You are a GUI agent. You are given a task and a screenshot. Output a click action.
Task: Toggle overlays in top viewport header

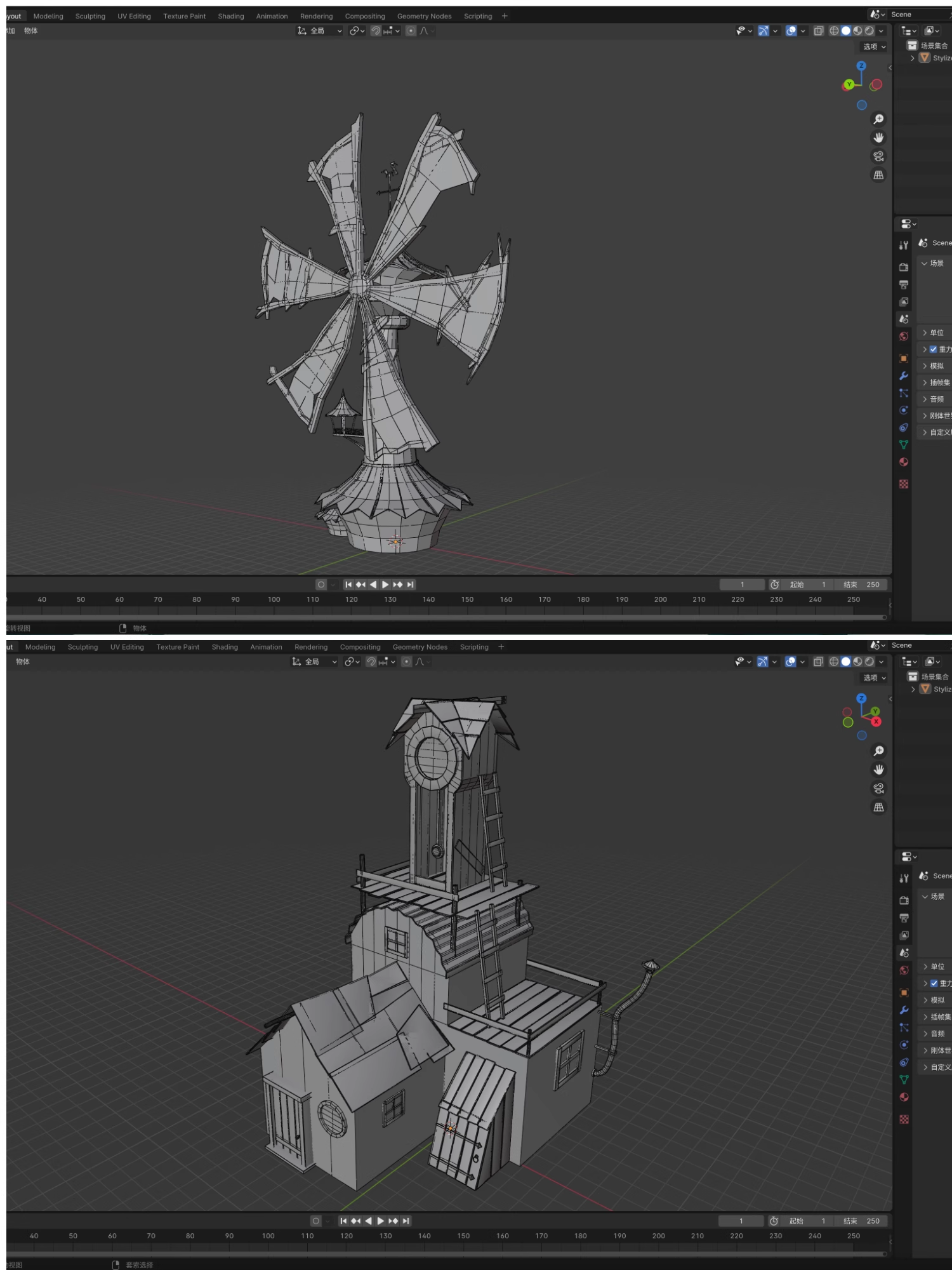[x=791, y=30]
